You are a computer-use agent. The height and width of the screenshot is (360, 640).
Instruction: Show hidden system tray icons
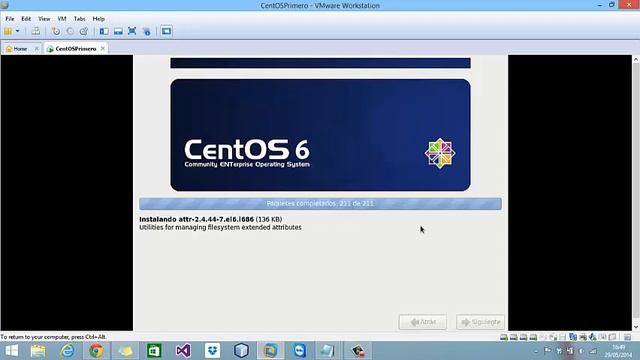point(536,351)
